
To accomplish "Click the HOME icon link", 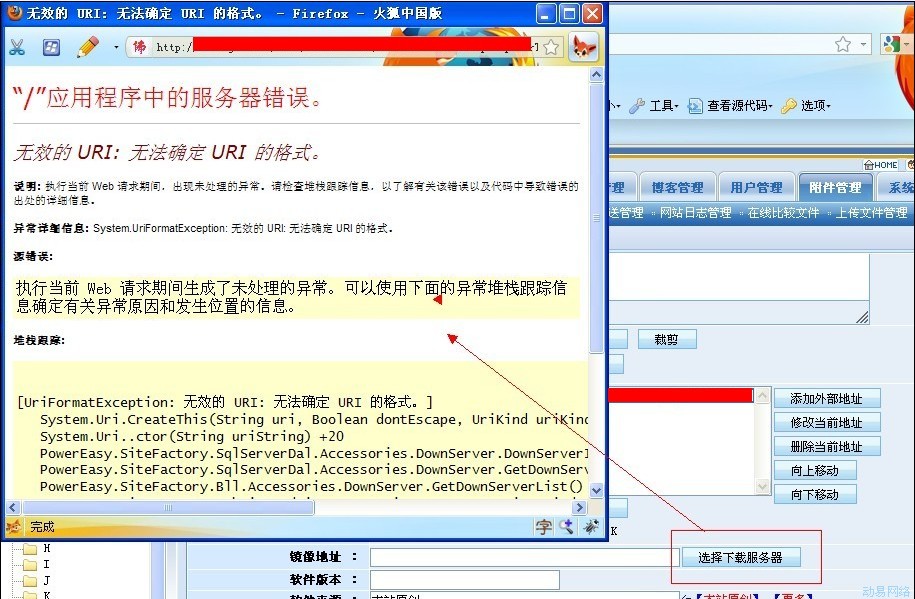I will click(x=880, y=165).
